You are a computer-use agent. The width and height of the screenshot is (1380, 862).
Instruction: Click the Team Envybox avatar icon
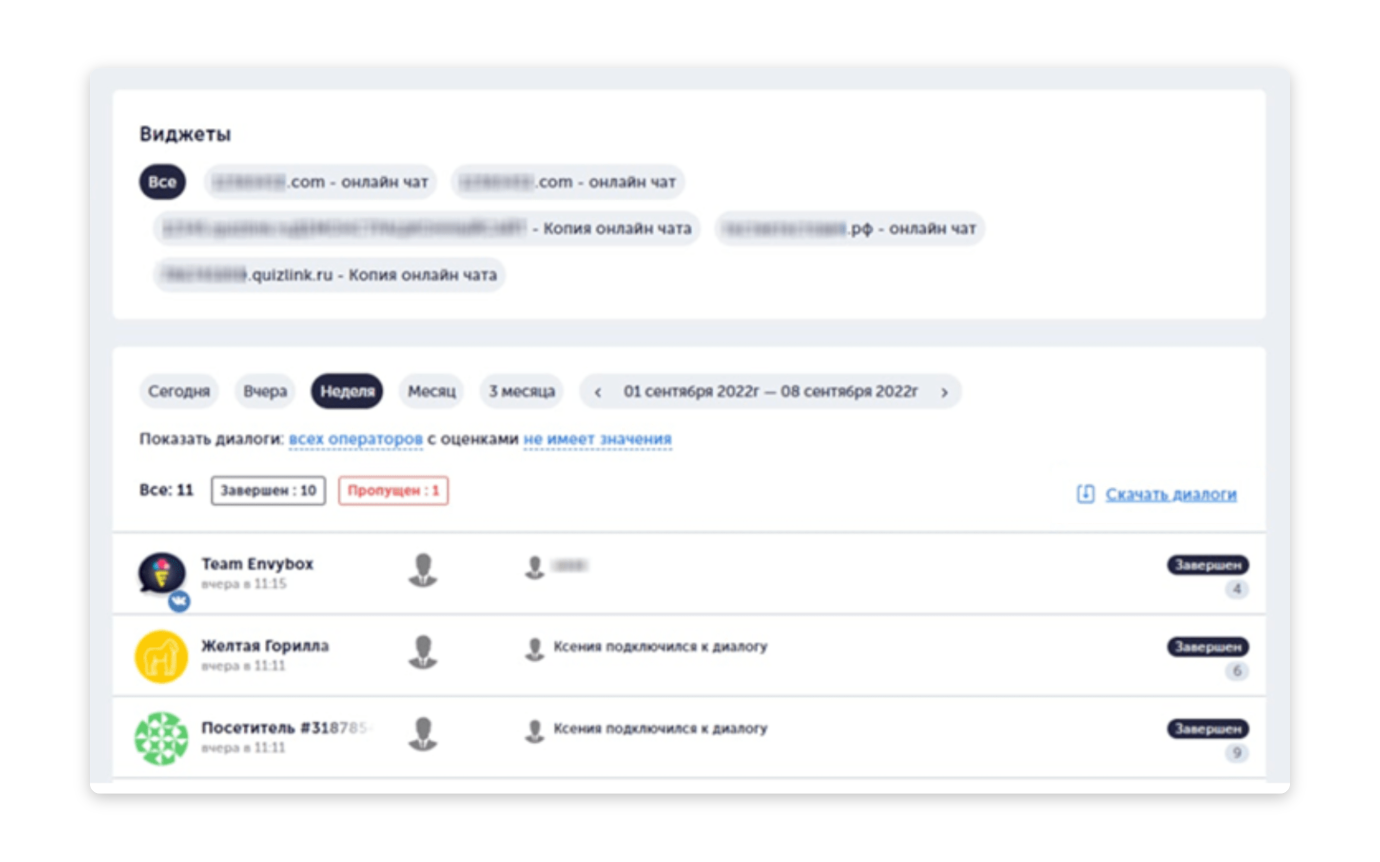click(161, 574)
